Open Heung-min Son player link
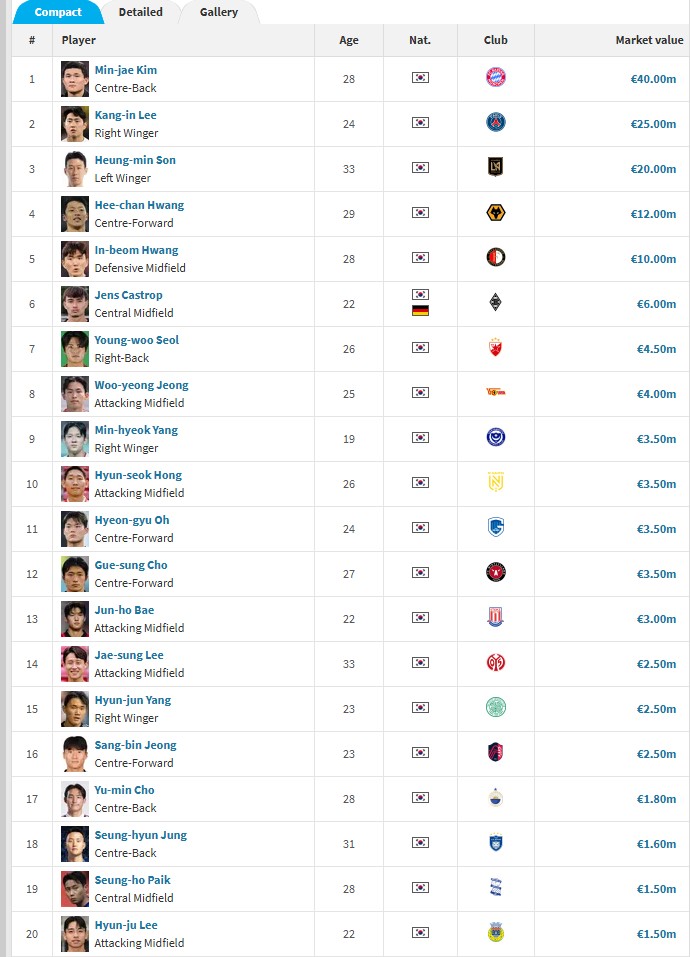 pyautogui.click(x=135, y=160)
